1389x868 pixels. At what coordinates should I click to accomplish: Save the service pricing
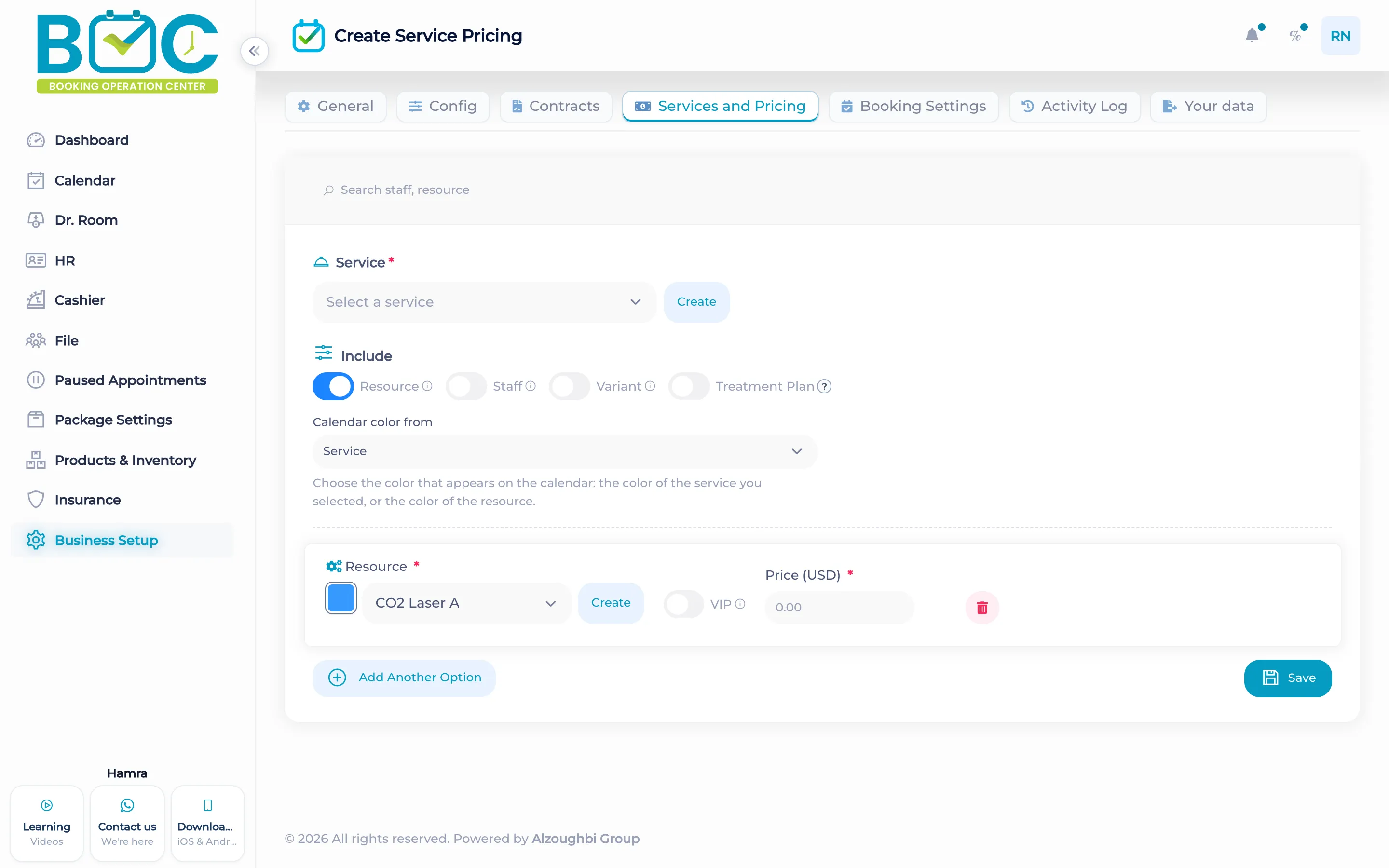click(x=1287, y=678)
